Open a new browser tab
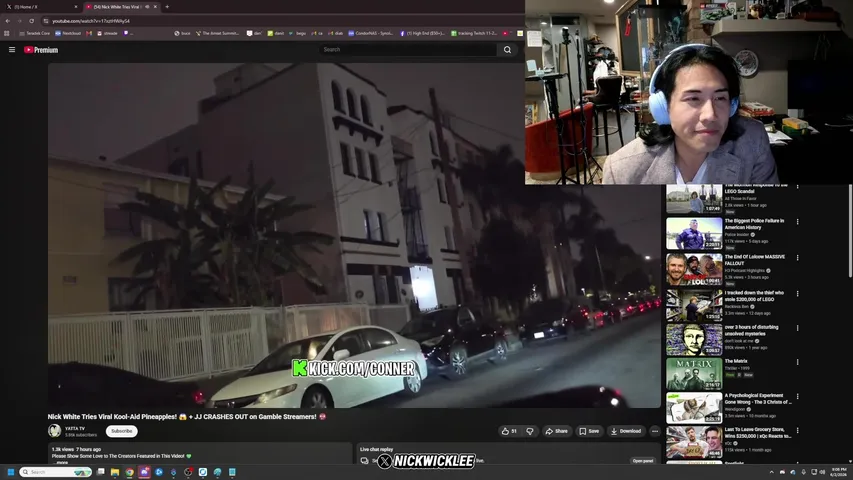 [167, 7]
